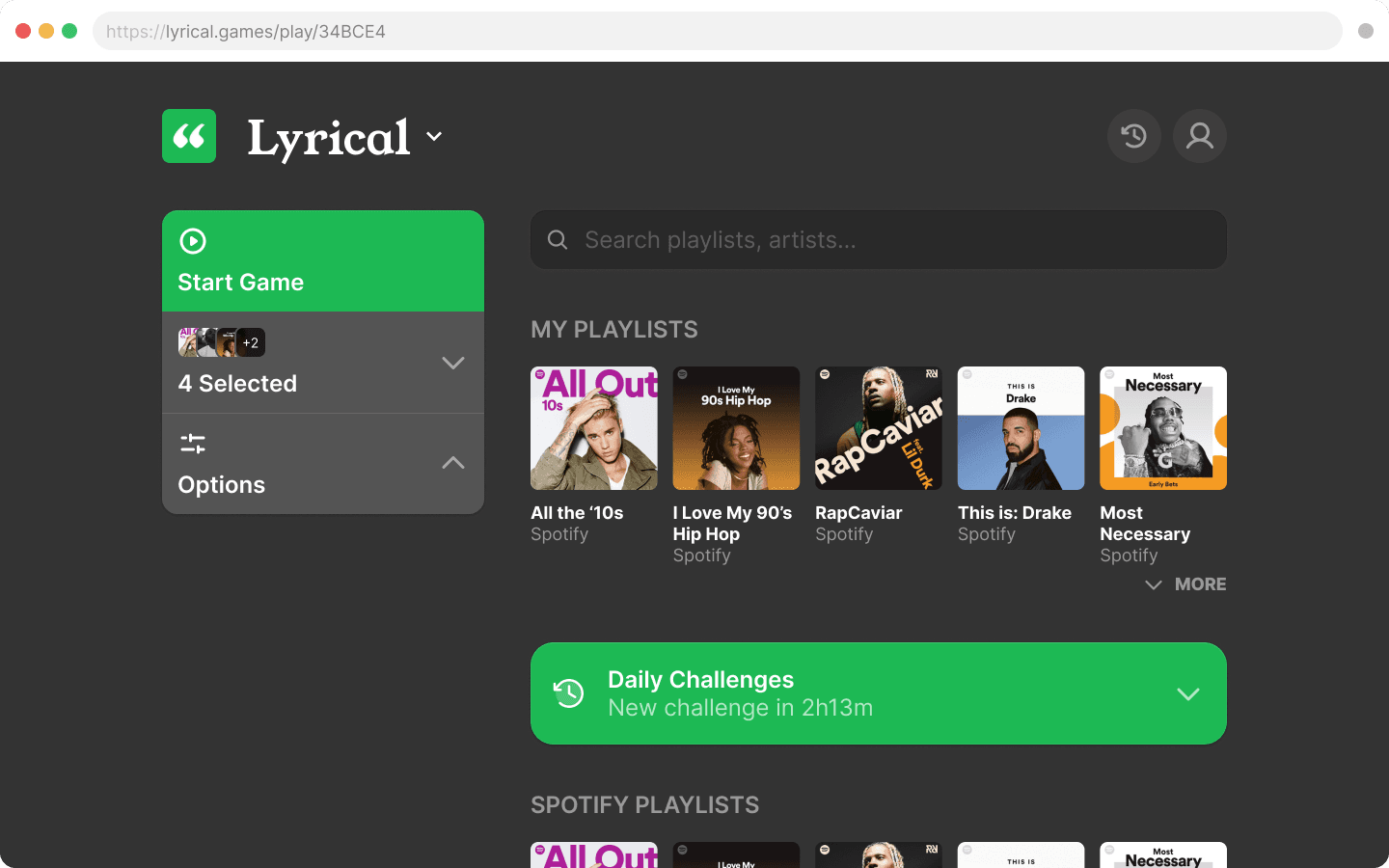1389x868 pixels.
Task: Collapse the Options panel chevron
Action: [453, 463]
